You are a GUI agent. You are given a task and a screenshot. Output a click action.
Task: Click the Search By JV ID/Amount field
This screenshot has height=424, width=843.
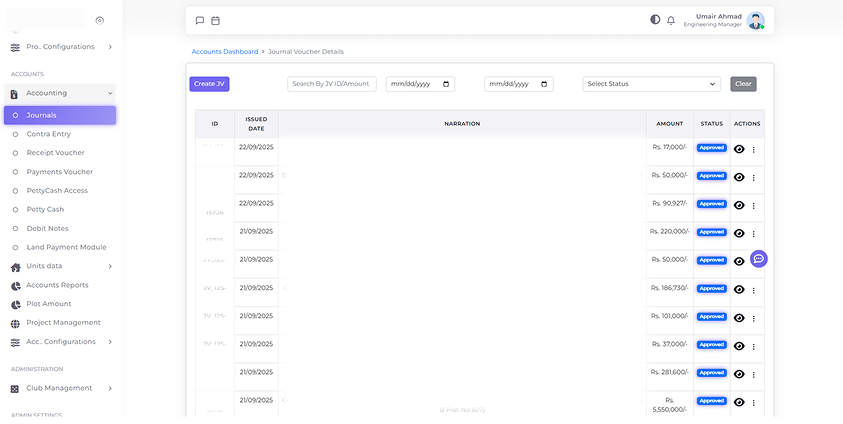(332, 84)
